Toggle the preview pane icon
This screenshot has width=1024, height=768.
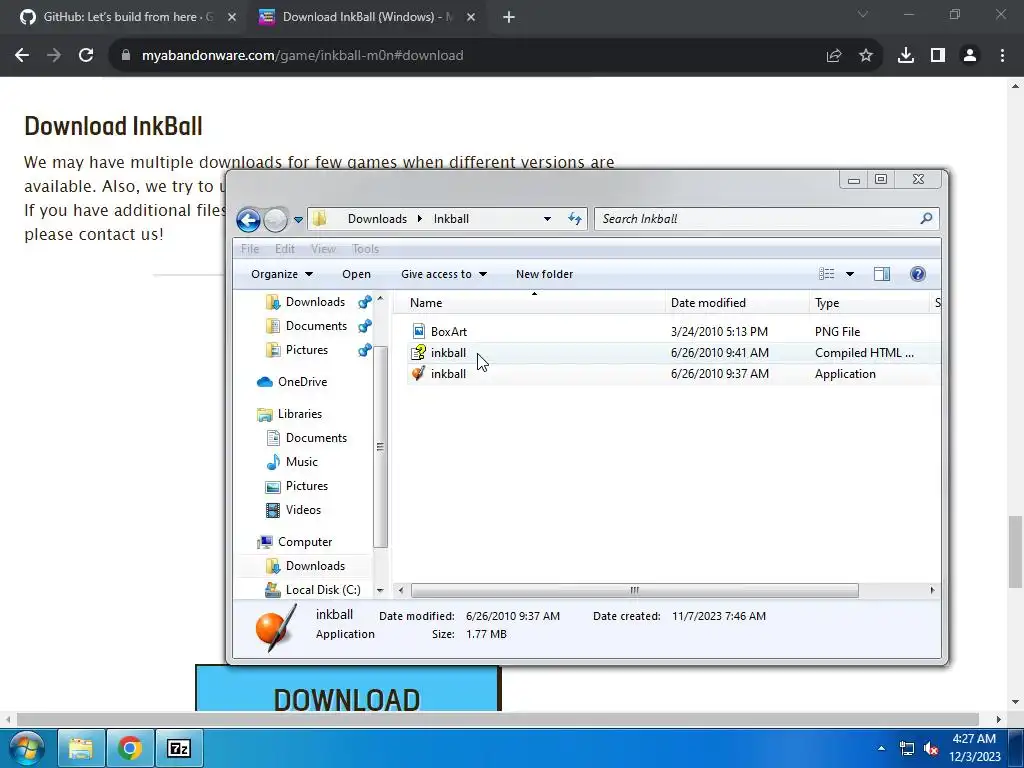click(x=882, y=274)
